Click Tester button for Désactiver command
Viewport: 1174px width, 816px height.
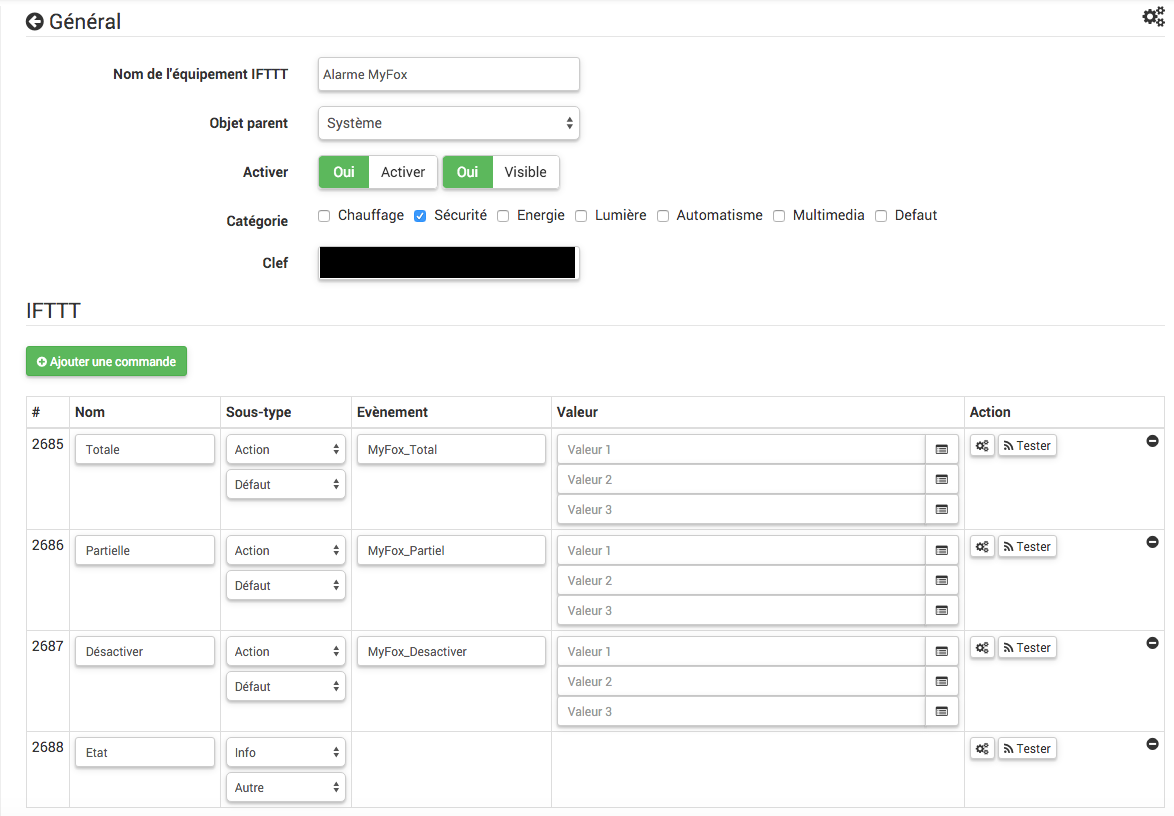(x=1027, y=648)
